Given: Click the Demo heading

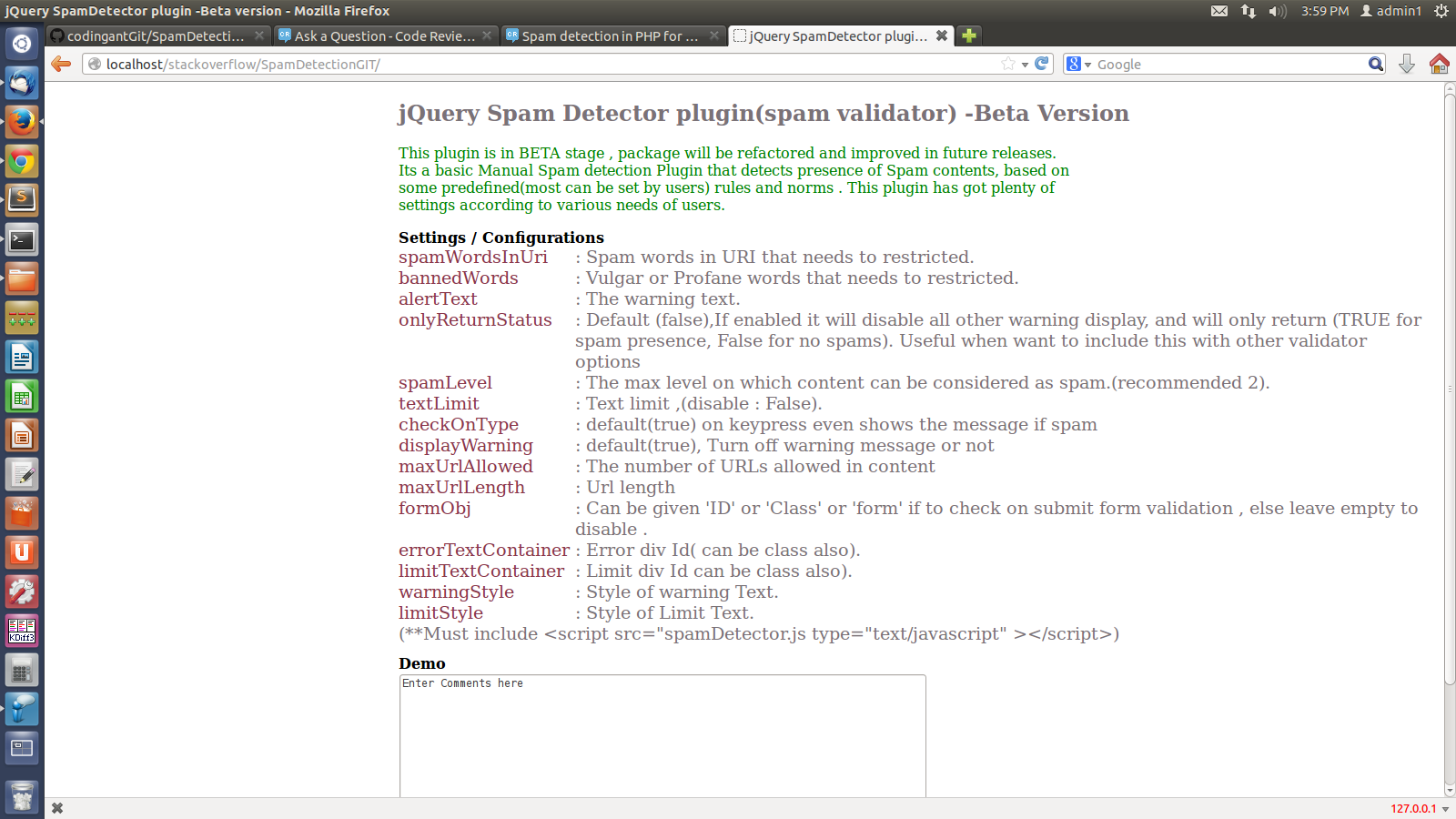Looking at the screenshot, I should tap(422, 663).
